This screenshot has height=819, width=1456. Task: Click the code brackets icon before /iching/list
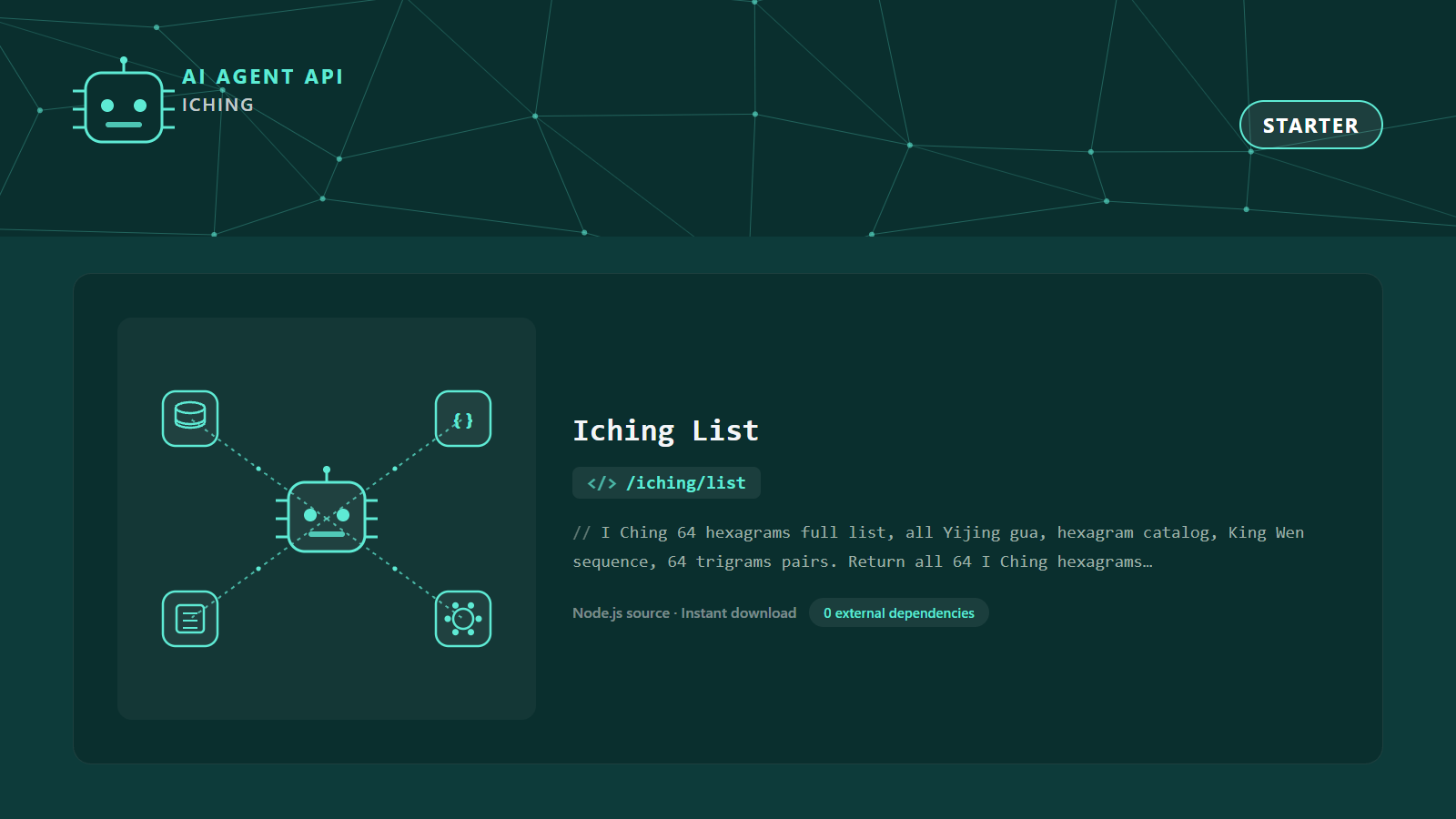tap(602, 483)
